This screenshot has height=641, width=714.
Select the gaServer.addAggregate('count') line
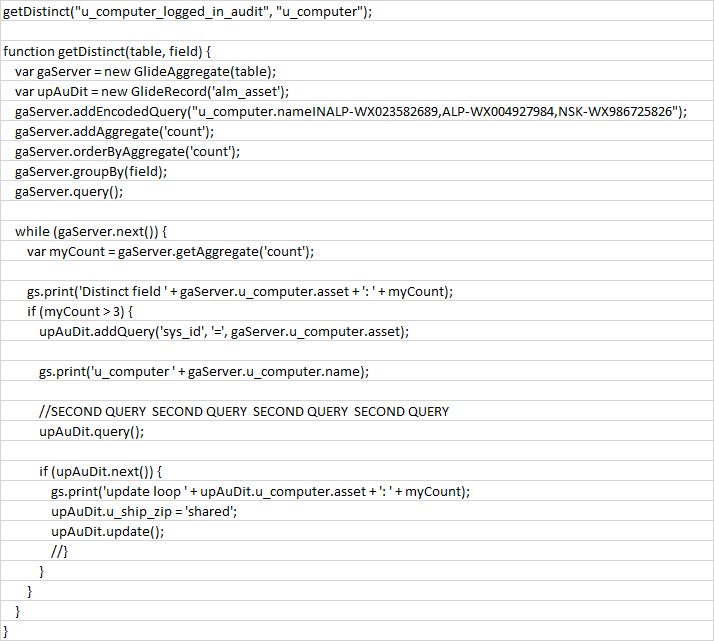pyautogui.click(x=114, y=132)
